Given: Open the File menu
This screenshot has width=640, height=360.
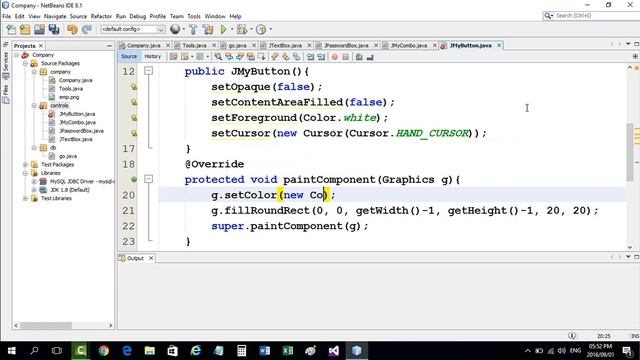Looking at the screenshot, I should pos(7,16).
